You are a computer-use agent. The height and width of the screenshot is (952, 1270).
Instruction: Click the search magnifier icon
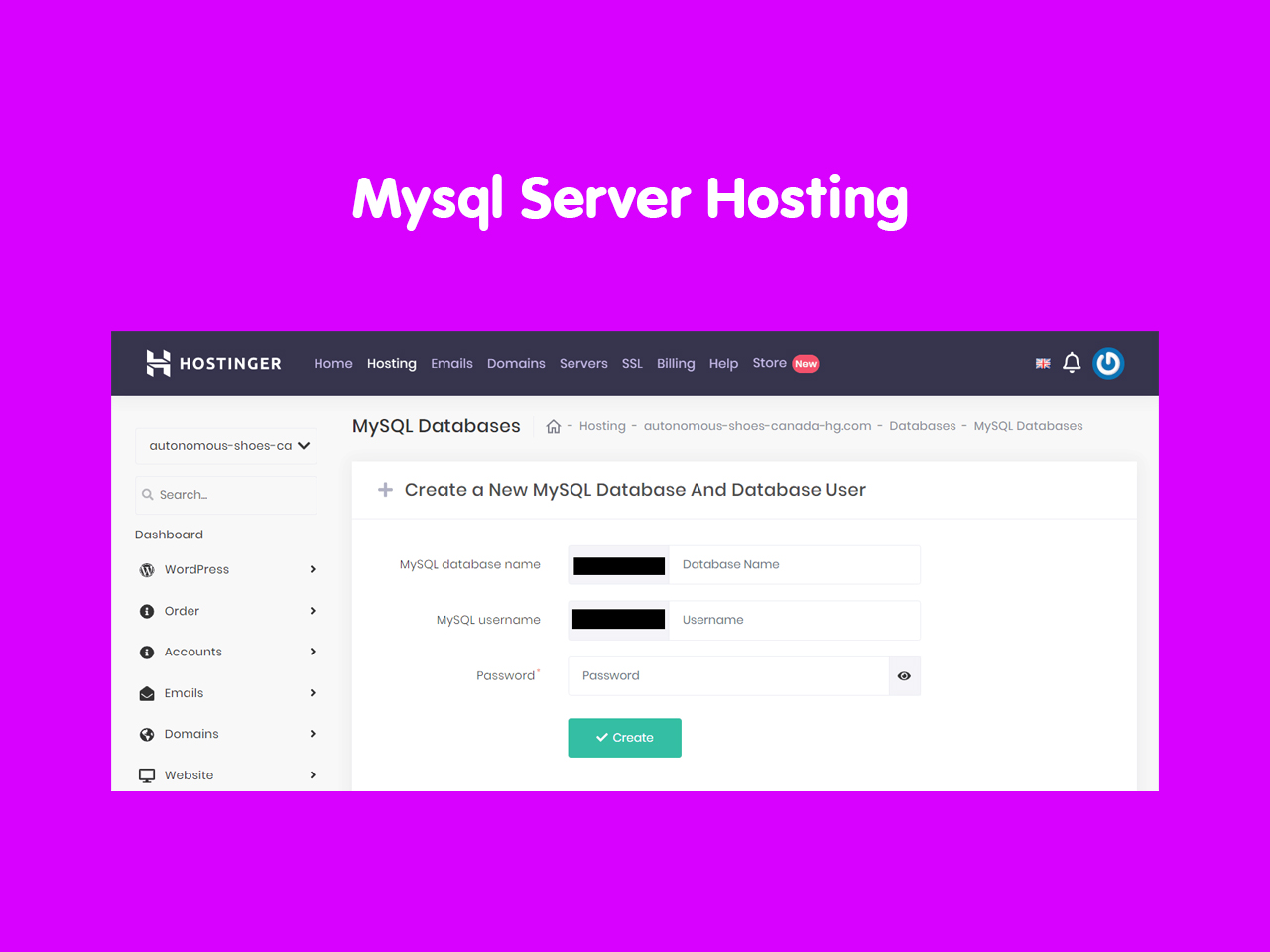click(148, 494)
